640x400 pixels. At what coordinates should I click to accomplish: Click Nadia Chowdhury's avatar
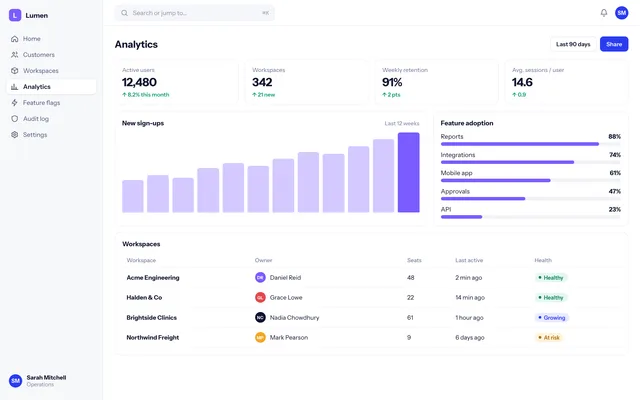[x=260, y=318]
